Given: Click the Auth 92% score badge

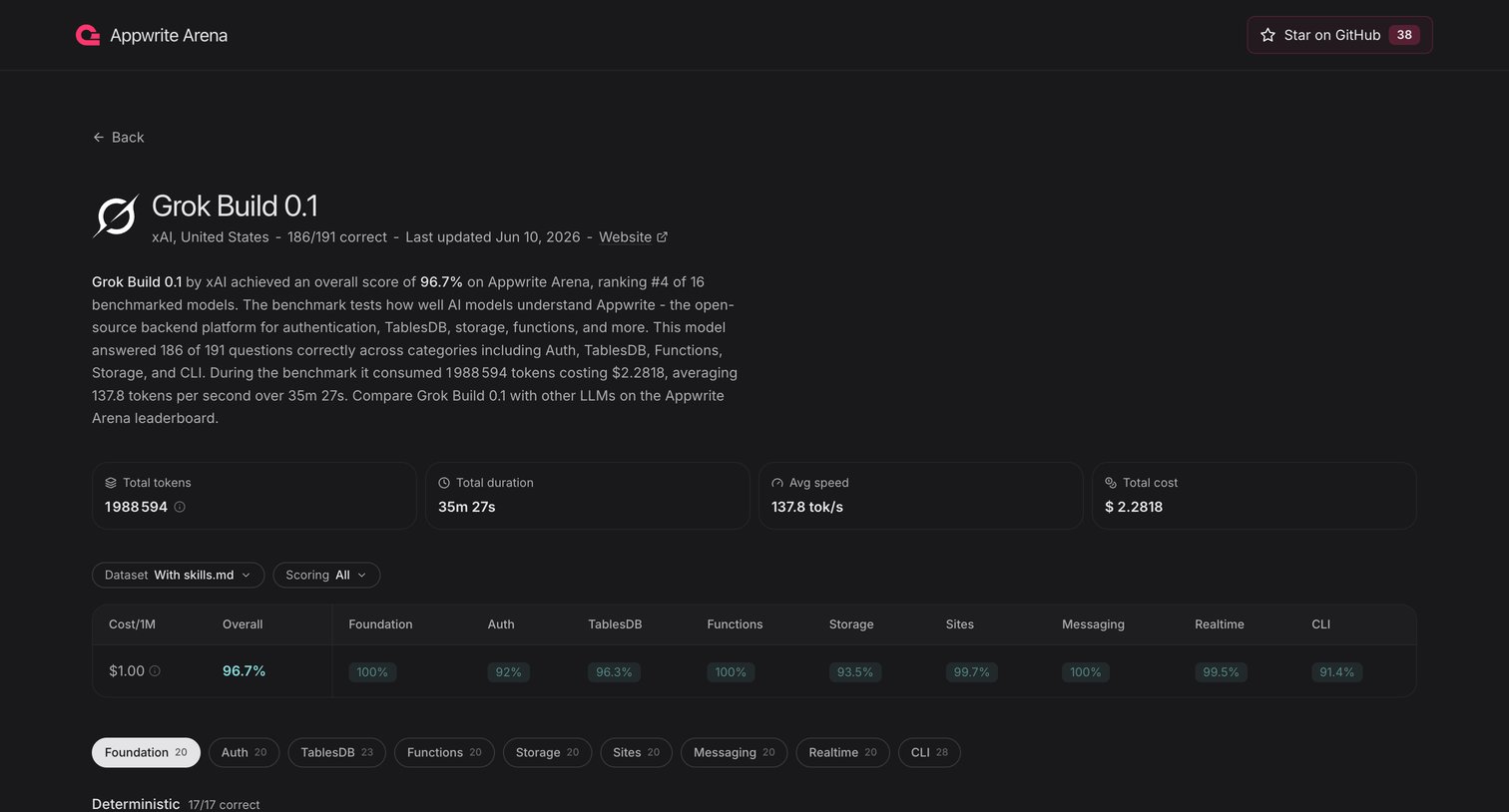Looking at the screenshot, I should pos(509,672).
